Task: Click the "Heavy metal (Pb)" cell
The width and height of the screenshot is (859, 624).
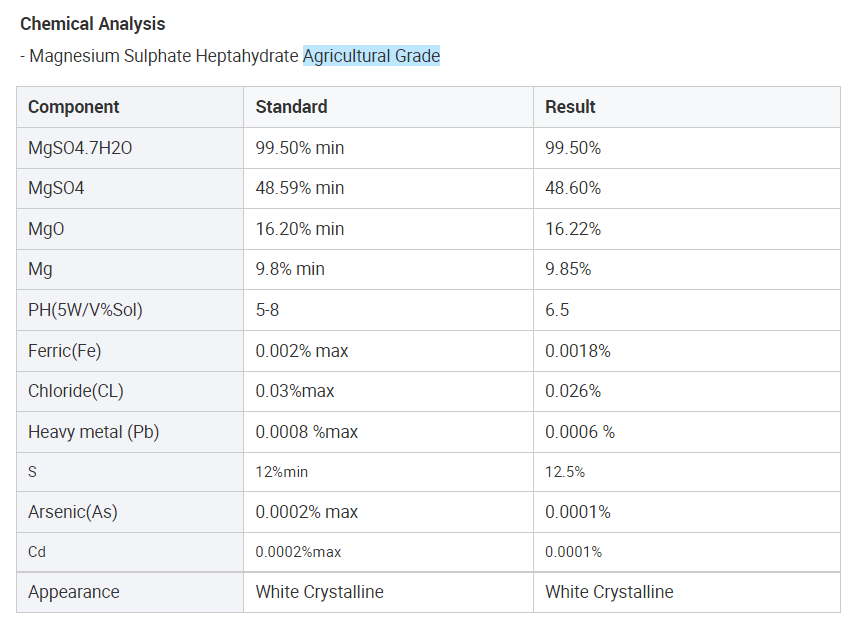Action: (93, 432)
